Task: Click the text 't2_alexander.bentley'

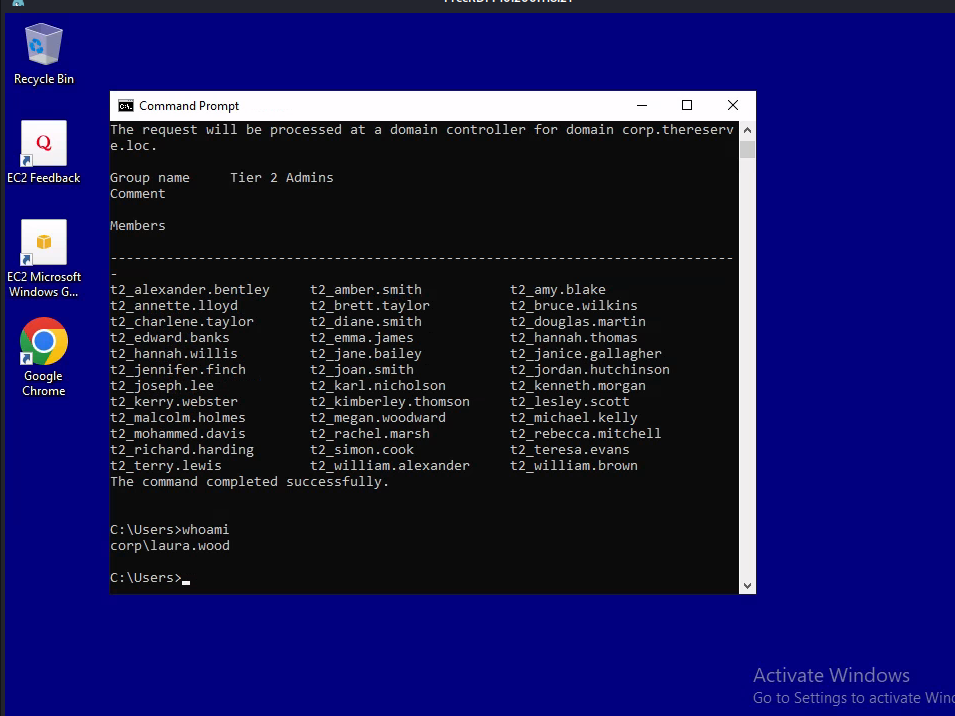Action: click(190, 290)
